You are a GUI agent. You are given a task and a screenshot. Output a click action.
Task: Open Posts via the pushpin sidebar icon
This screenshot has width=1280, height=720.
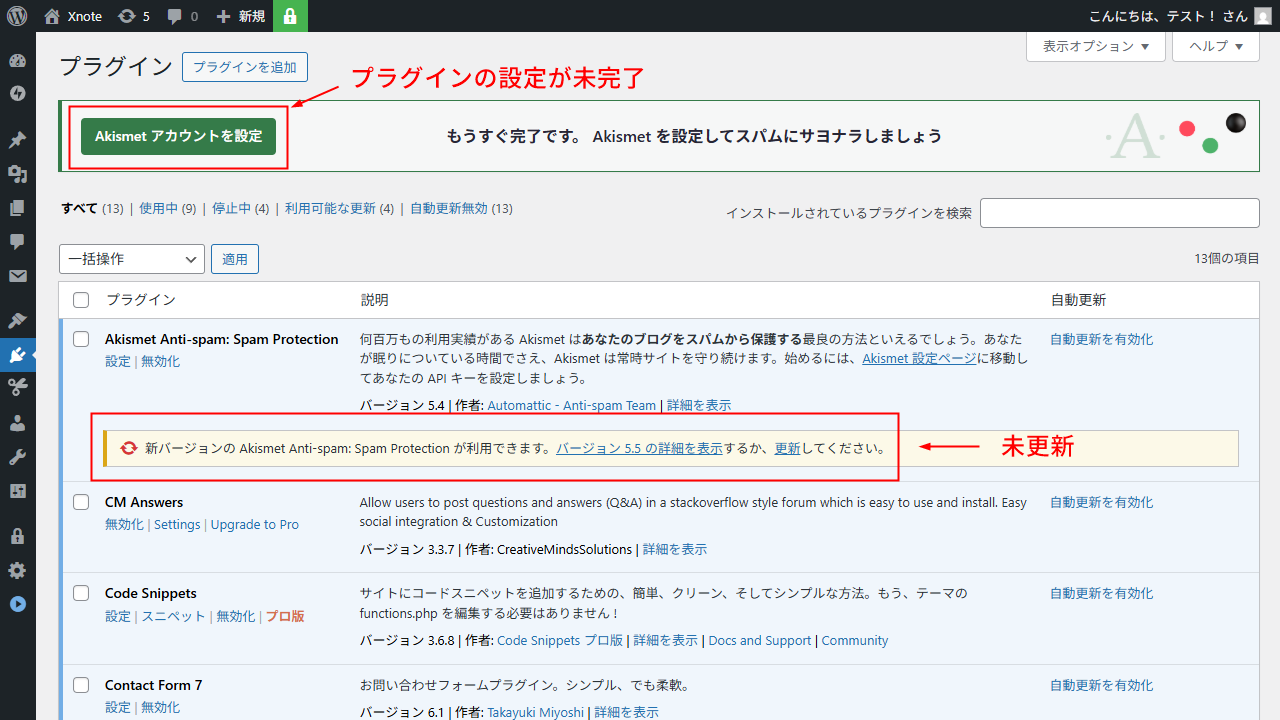[17, 140]
